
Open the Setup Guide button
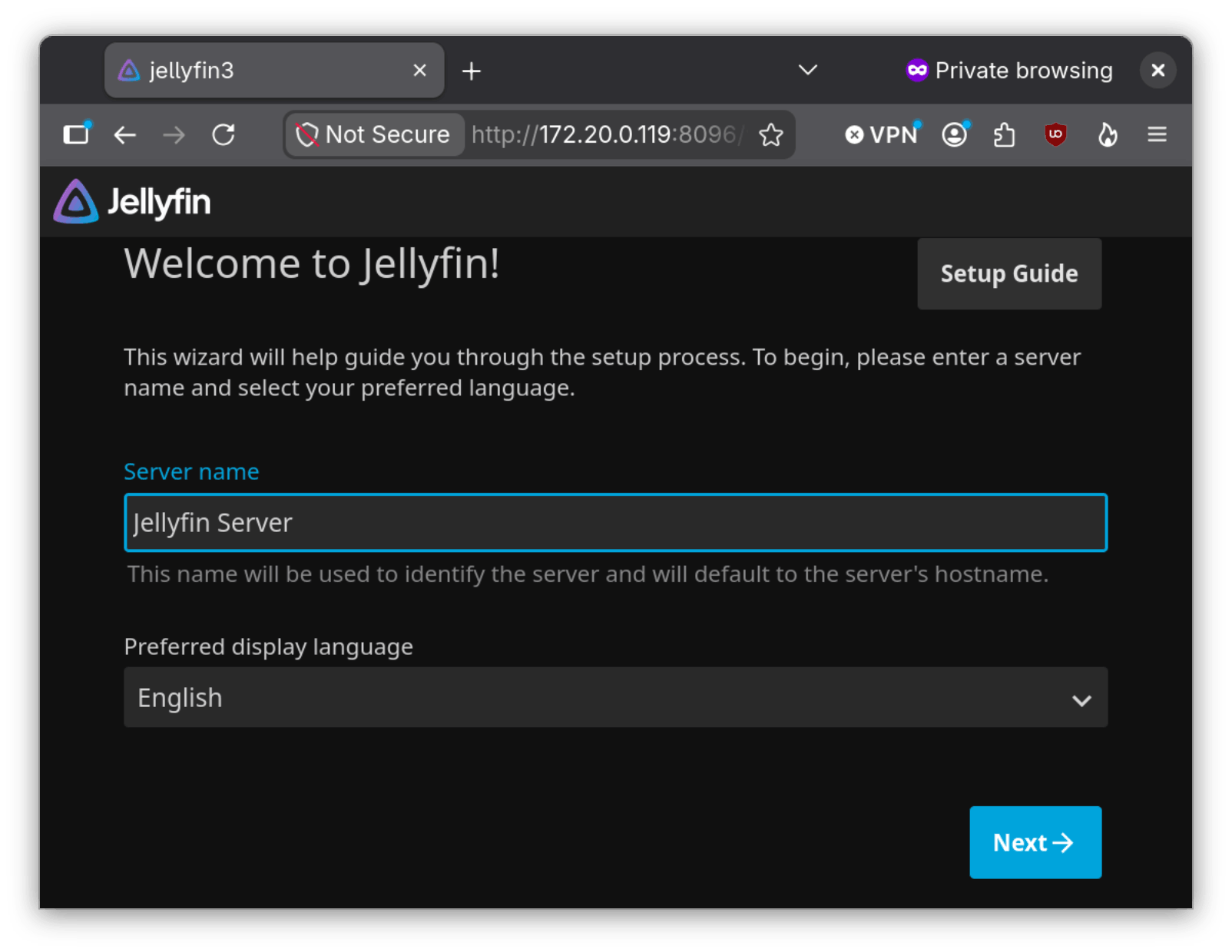tap(1009, 274)
